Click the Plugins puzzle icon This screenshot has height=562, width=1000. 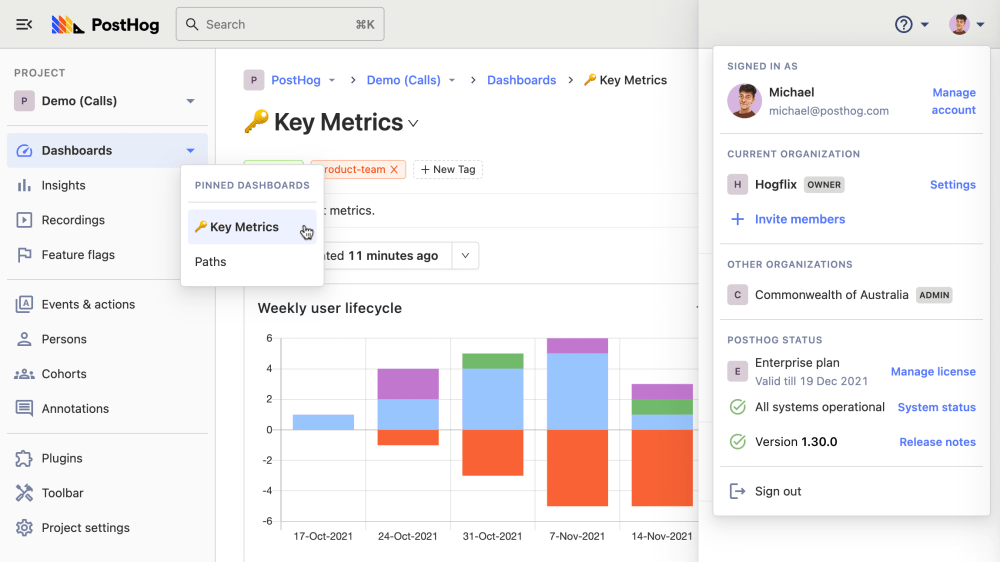24,458
